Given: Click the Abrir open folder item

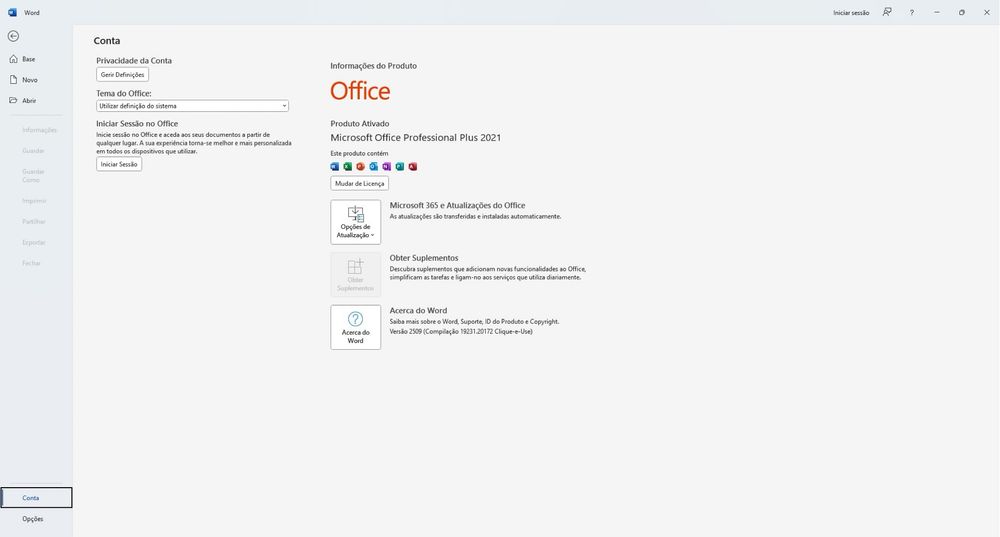Looking at the screenshot, I should [36, 101].
